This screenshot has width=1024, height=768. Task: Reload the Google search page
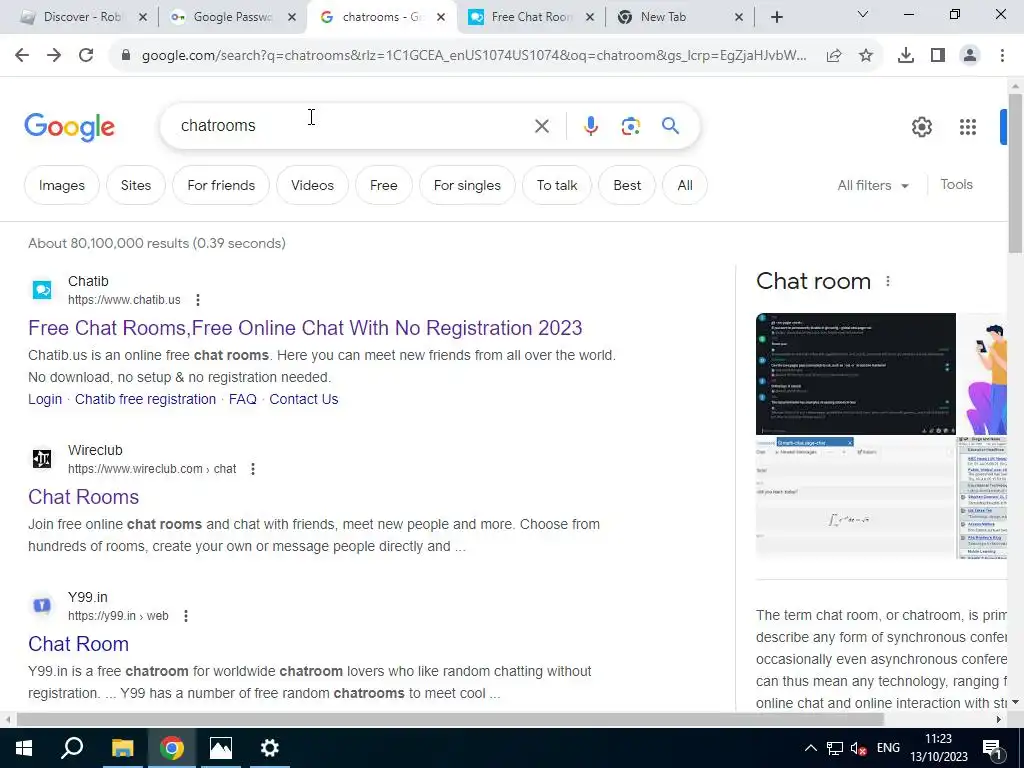pos(86,56)
